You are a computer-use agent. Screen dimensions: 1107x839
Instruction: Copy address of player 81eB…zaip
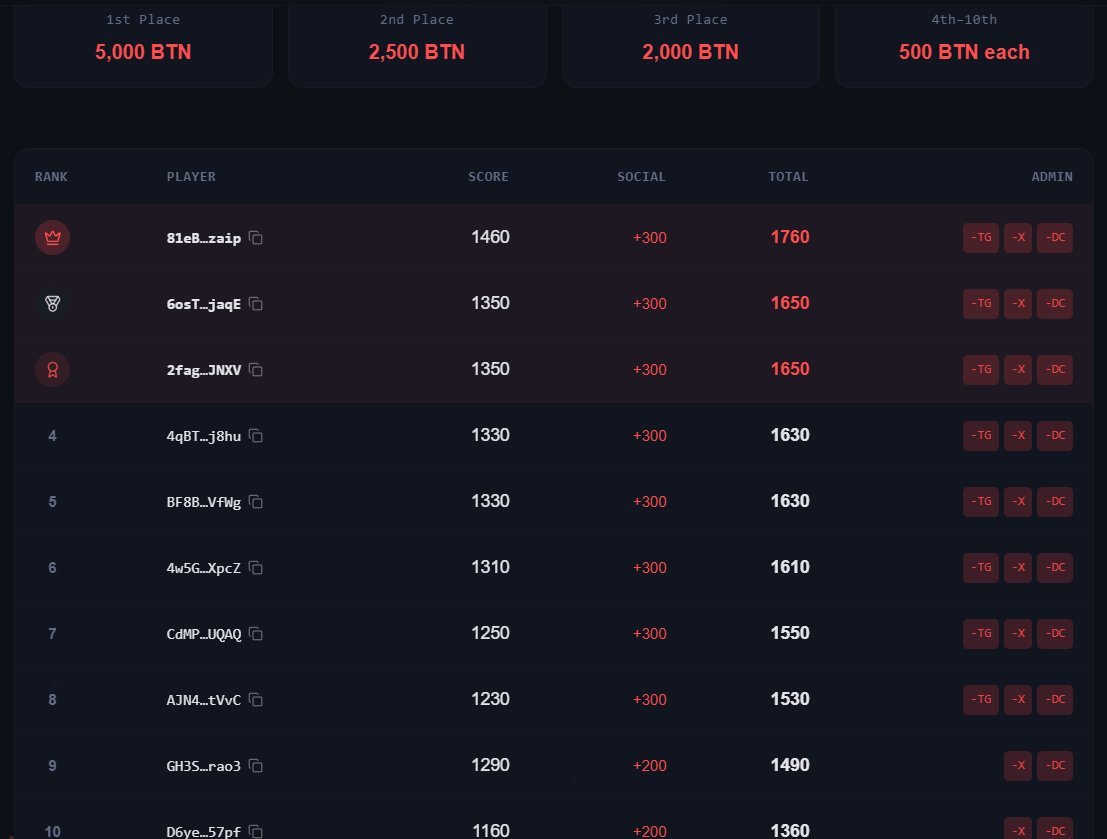256,238
